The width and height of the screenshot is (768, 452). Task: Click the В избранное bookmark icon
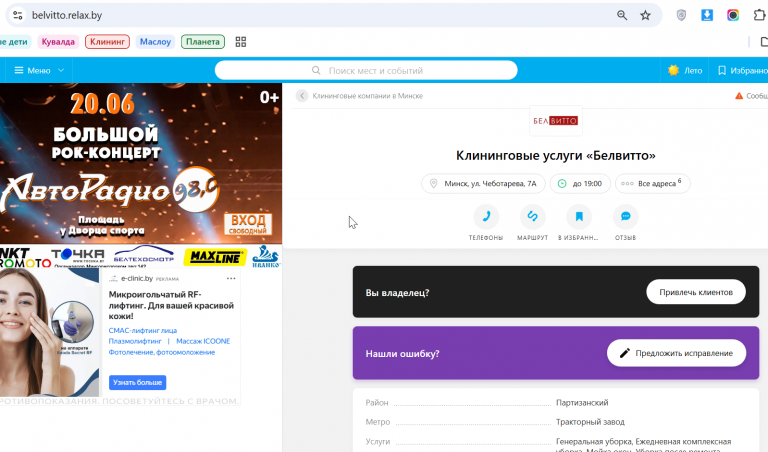click(x=579, y=216)
